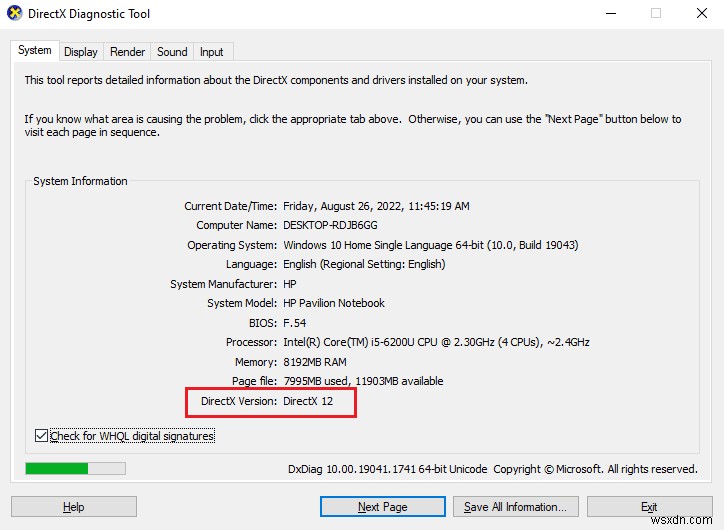Minimize the DirectX Diagnostic Tool window
Image resolution: width=724 pixels, height=530 pixels.
[611, 13]
